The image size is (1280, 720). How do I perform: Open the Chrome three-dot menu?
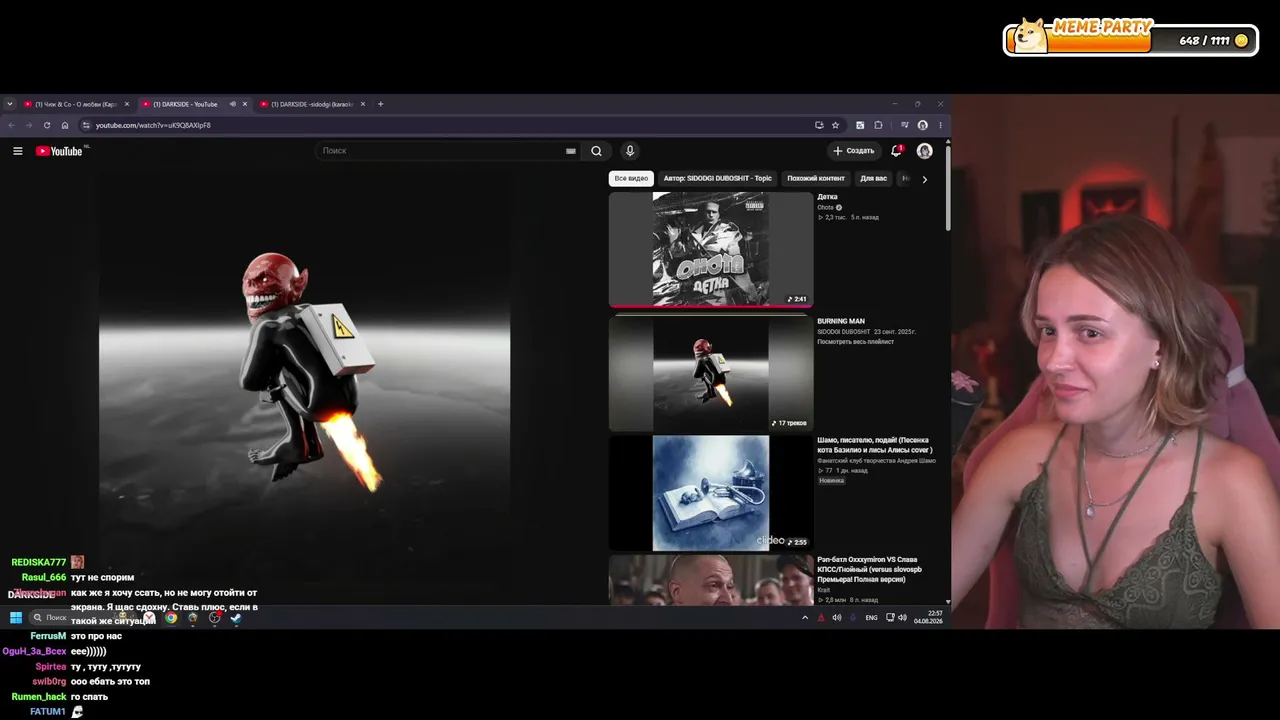pyautogui.click(x=940, y=125)
